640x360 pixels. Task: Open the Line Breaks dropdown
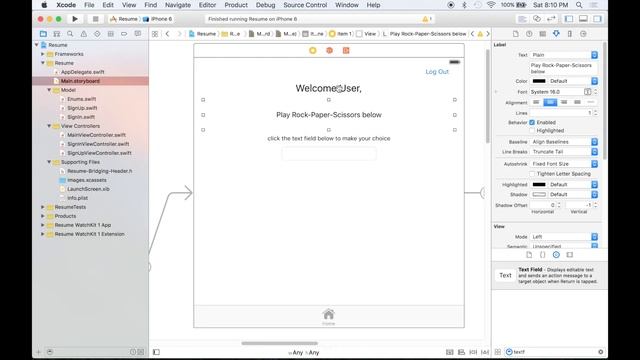pyautogui.click(x=564, y=152)
